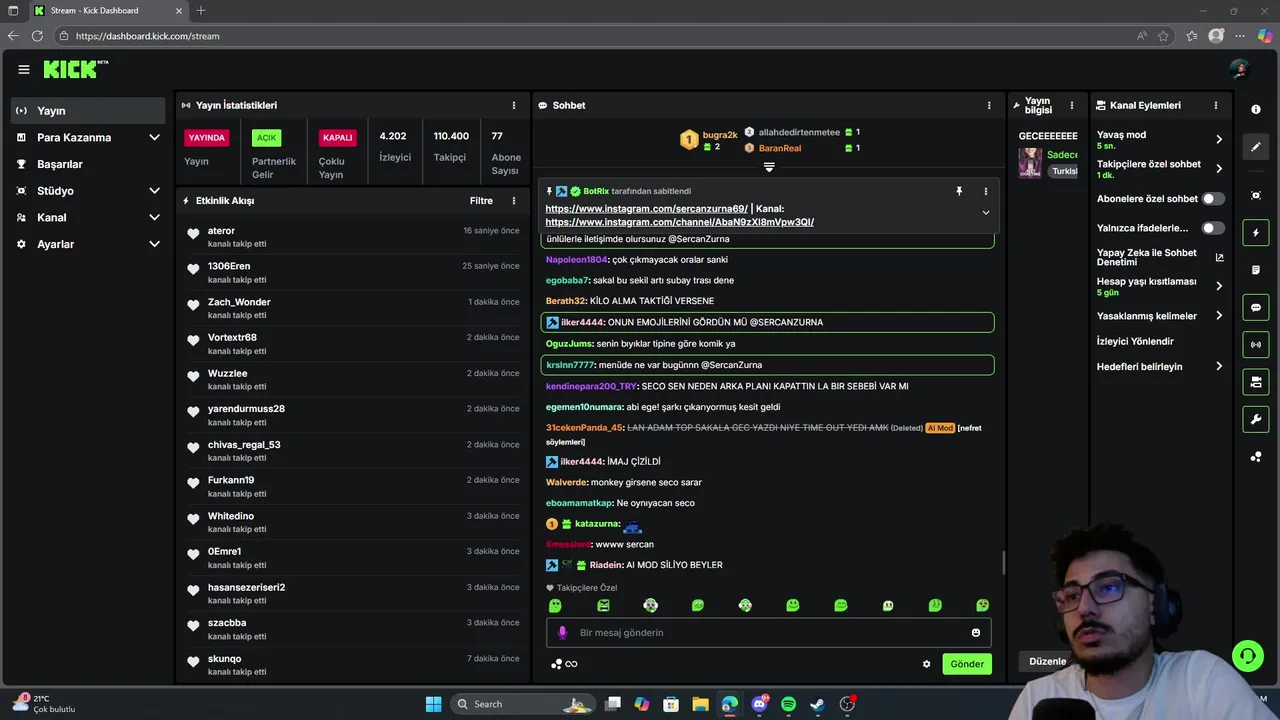The height and width of the screenshot is (720, 1280).
Task: Click the Gönder send button
Action: [x=967, y=664]
